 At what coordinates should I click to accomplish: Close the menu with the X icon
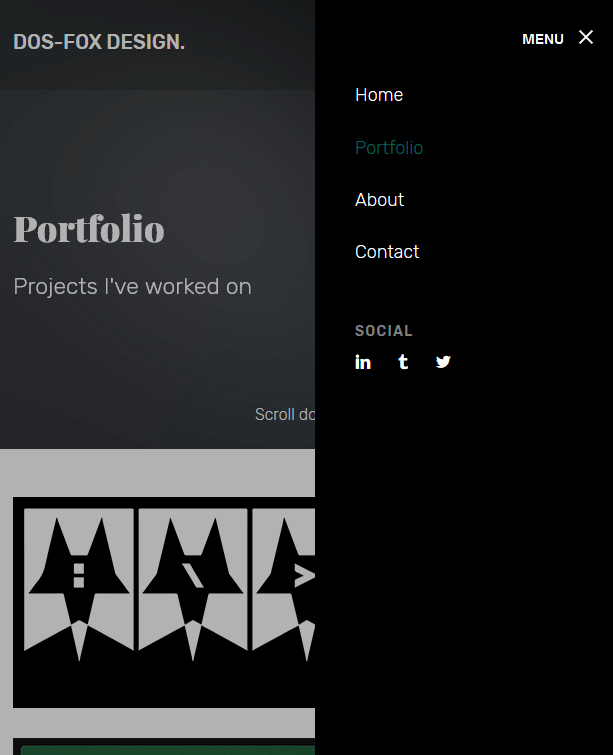point(586,38)
